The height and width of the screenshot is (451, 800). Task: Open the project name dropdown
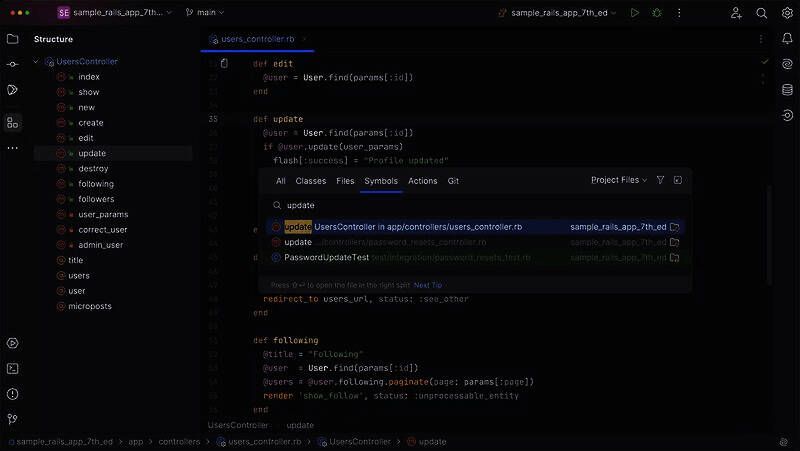(x=121, y=13)
